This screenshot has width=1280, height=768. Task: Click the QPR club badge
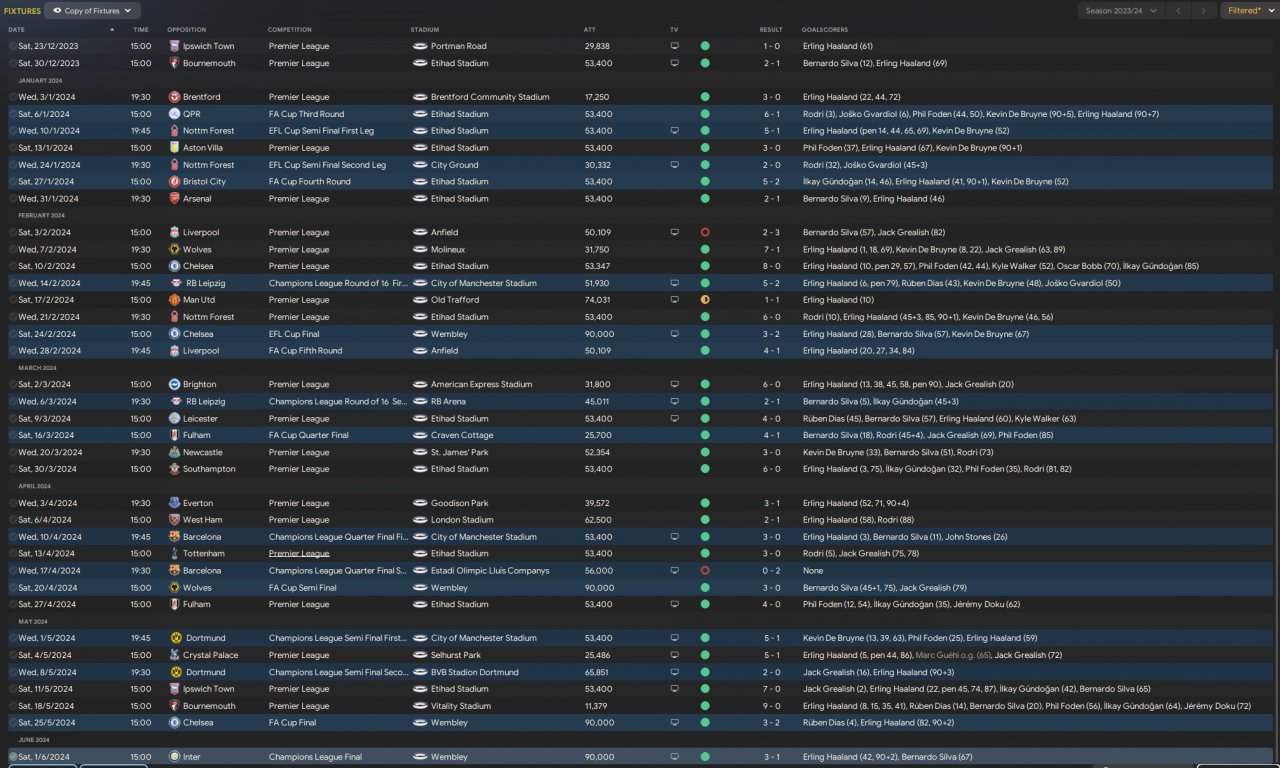point(174,114)
